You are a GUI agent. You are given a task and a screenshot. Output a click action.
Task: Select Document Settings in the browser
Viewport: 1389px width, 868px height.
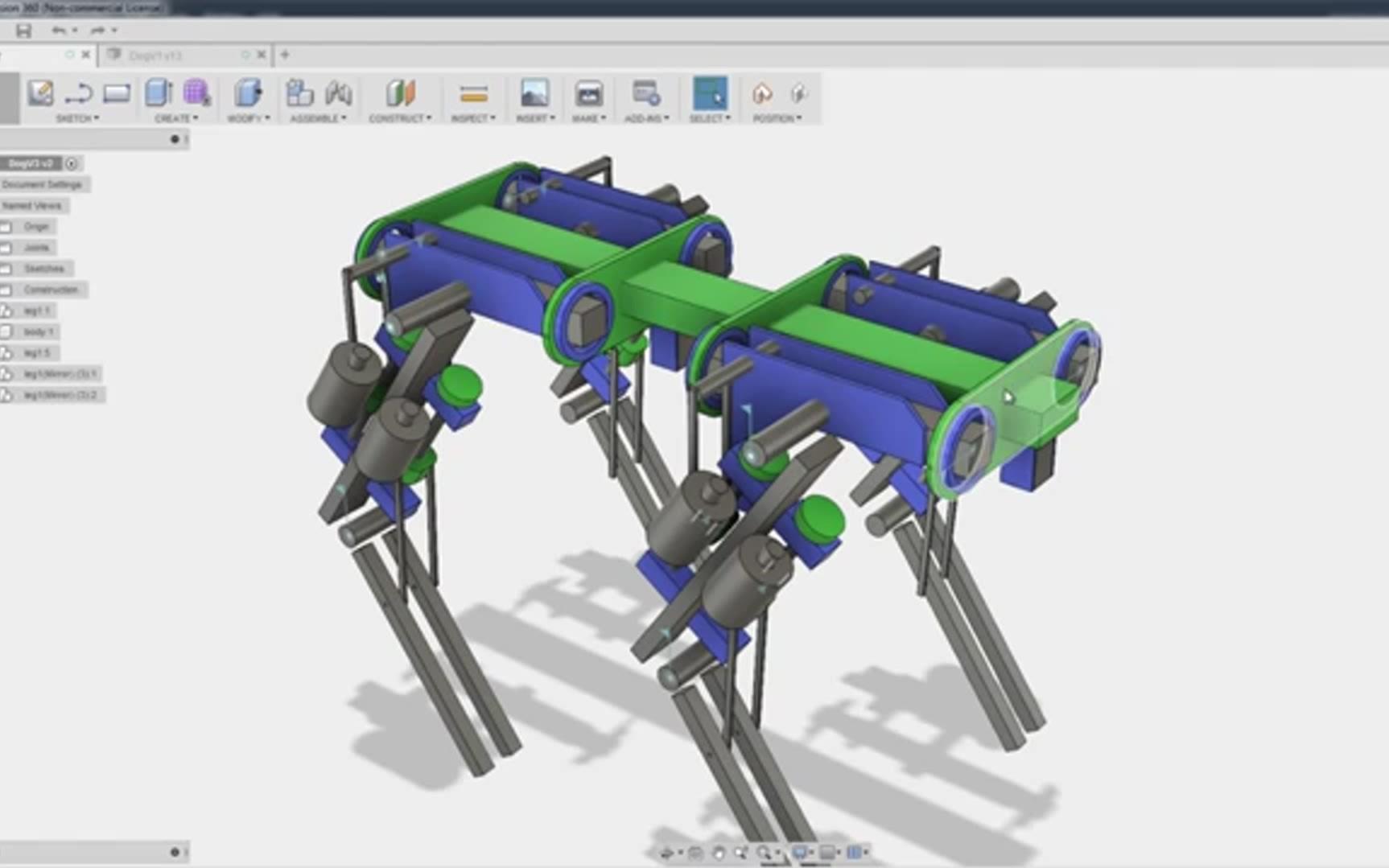(43, 184)
